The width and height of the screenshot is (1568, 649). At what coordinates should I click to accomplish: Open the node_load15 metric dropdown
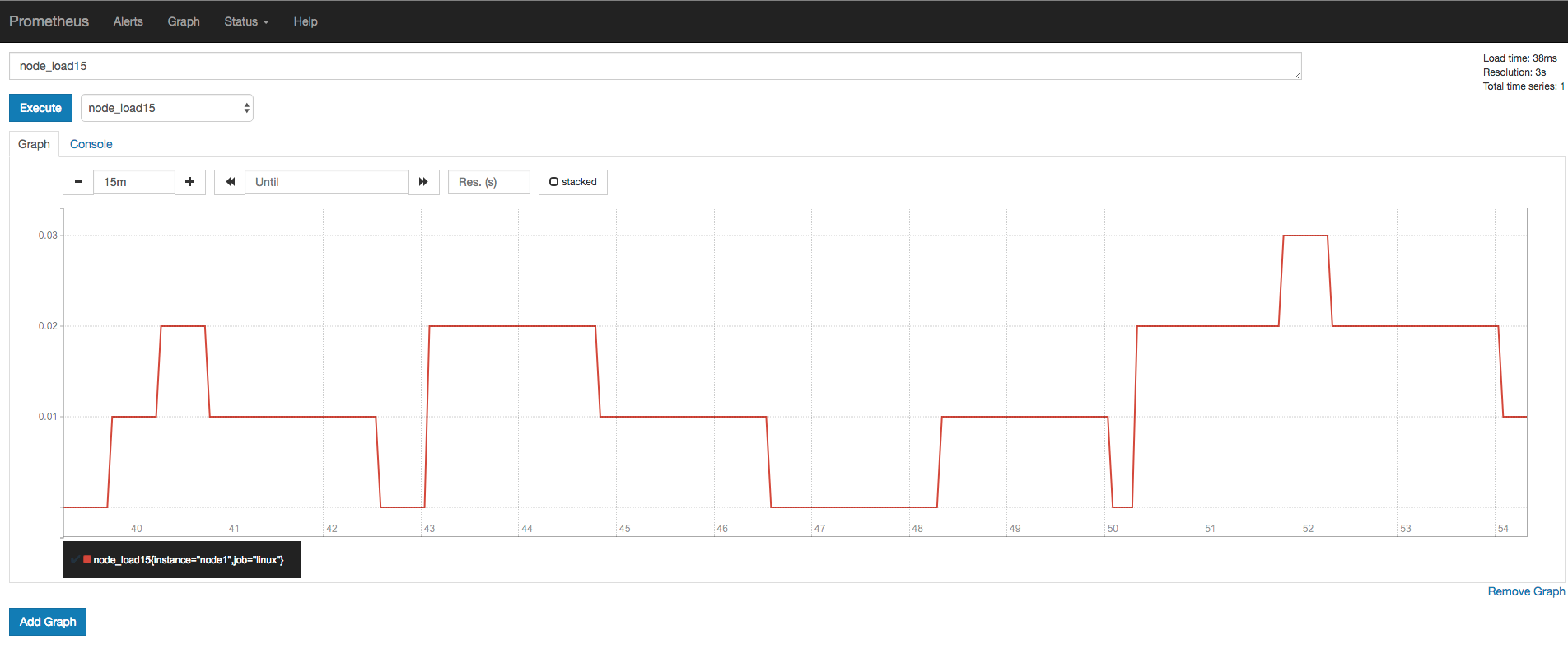pyautogui.click(x=167, y=108)
